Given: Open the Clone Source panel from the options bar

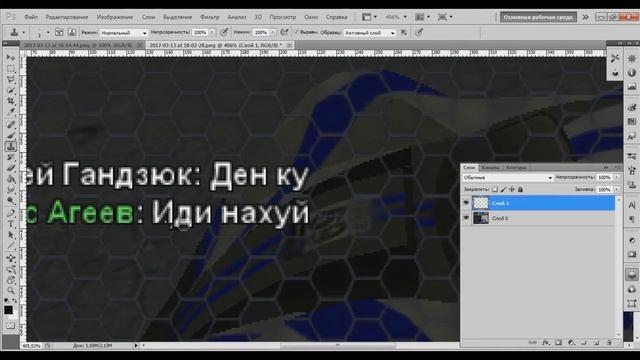Looking at the screenshot, I should 72,32.
